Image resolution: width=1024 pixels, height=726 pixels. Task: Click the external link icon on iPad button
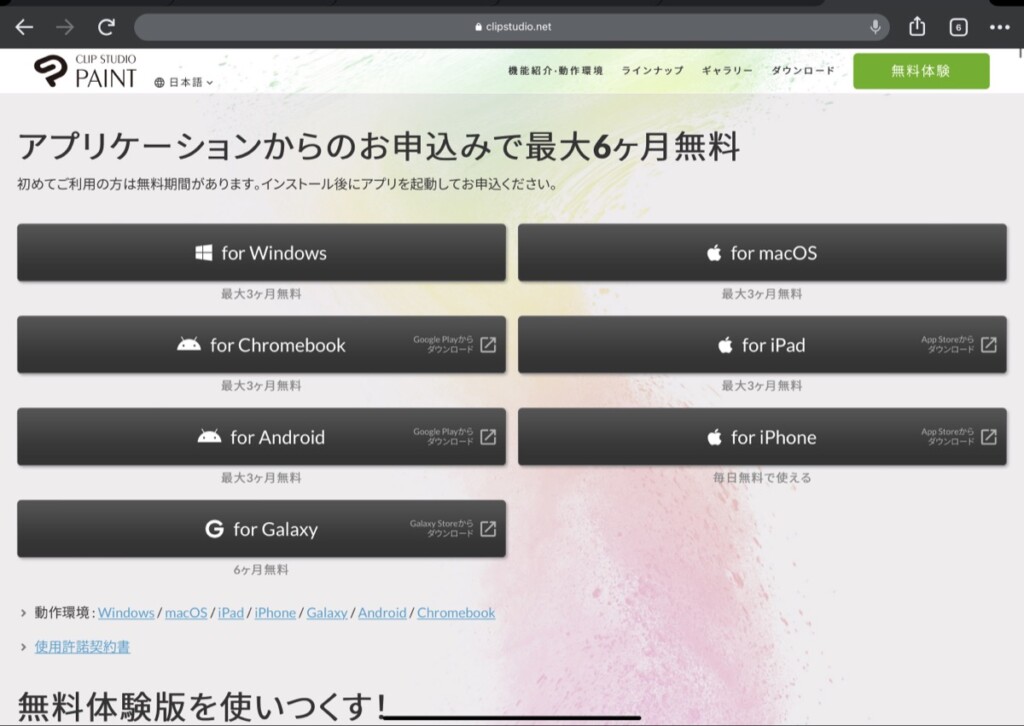point(989,345)
